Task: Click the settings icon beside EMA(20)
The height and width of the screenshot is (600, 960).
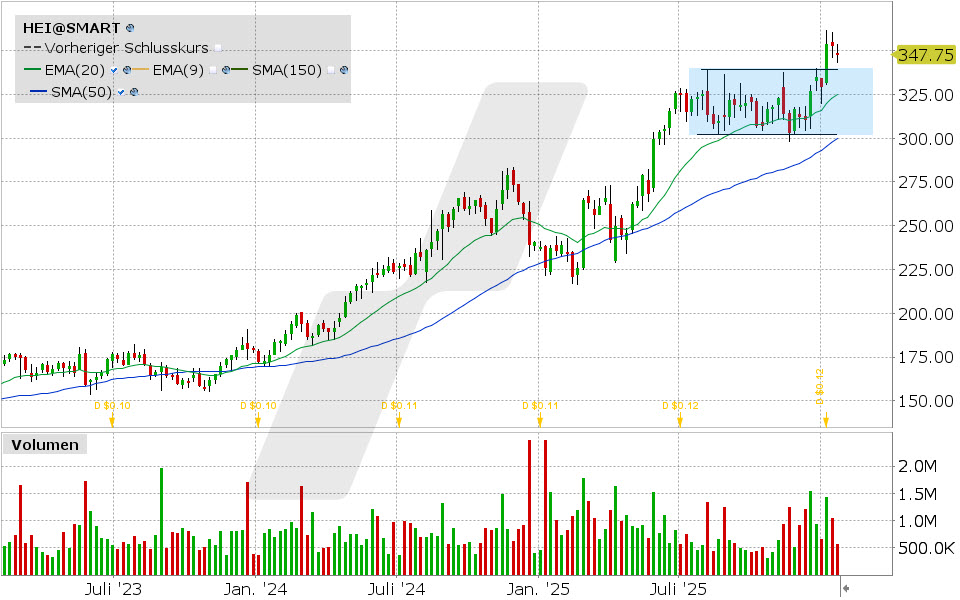Action: pyautogui.click(x=127, y=70)
